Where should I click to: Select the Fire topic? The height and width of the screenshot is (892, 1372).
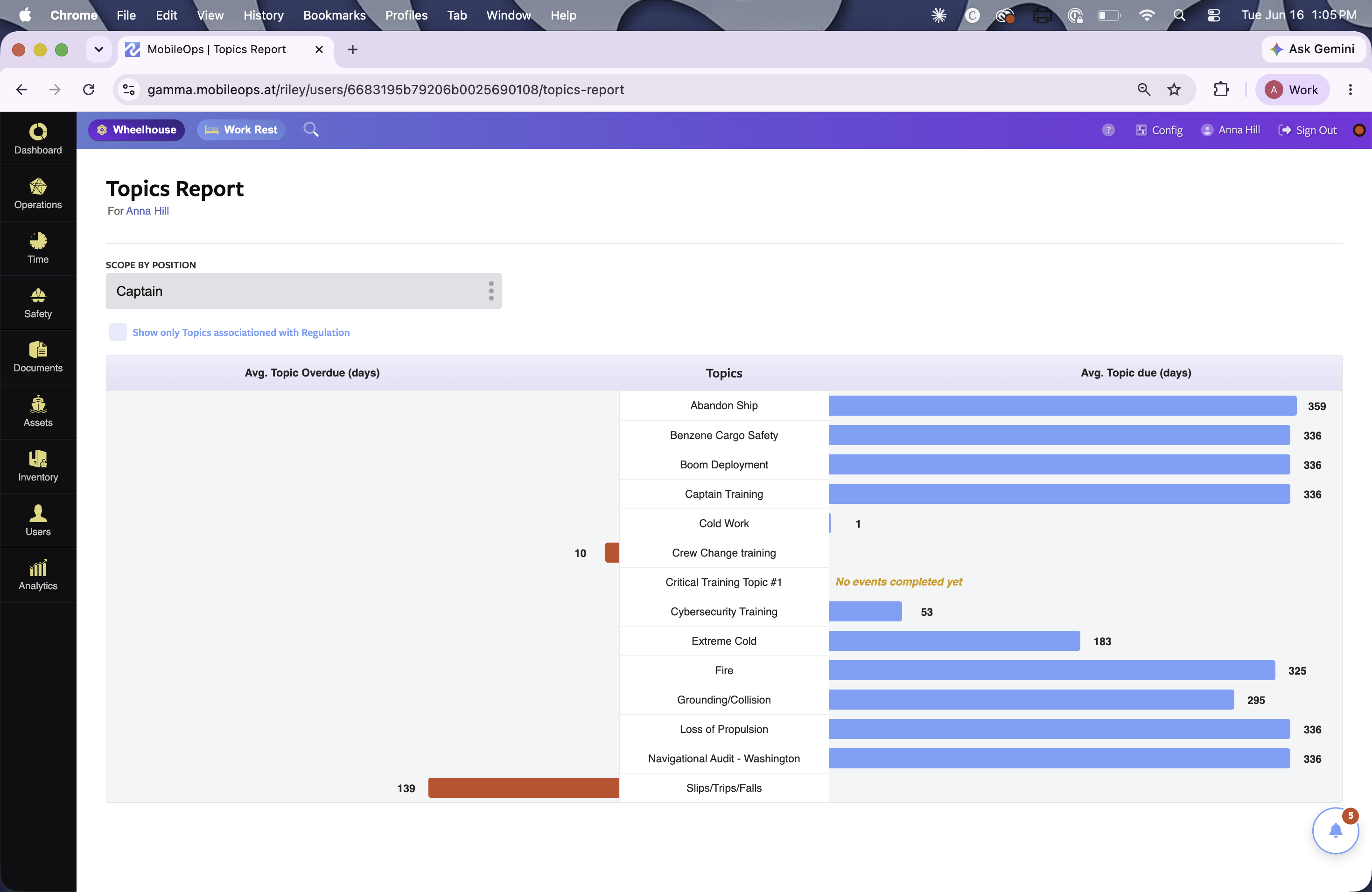tap(724, 670)
